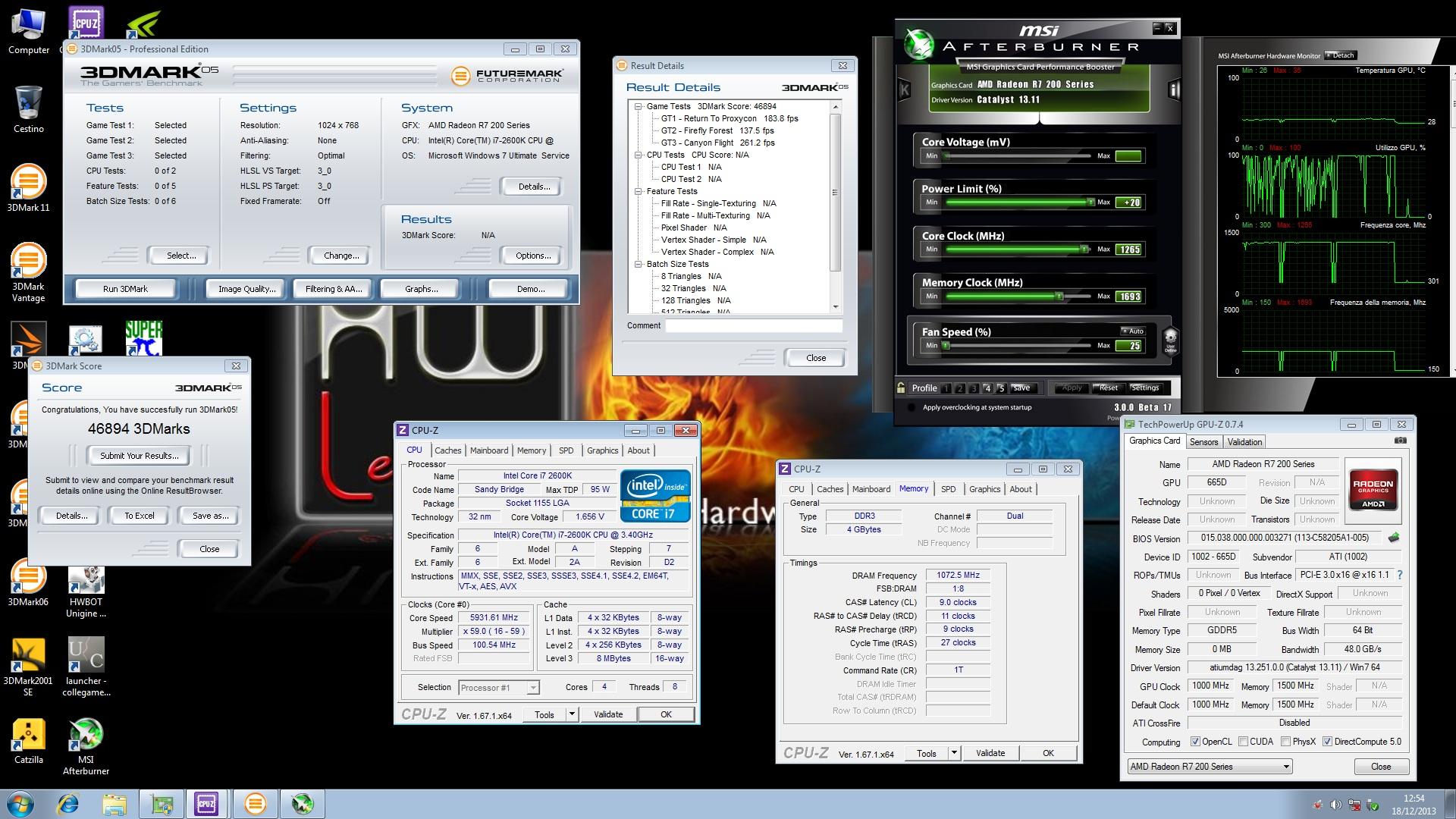Toggle the CUDA checkbox in GPU-Z
This screenshot has width=1456, height=819.
click(1243, 742)
